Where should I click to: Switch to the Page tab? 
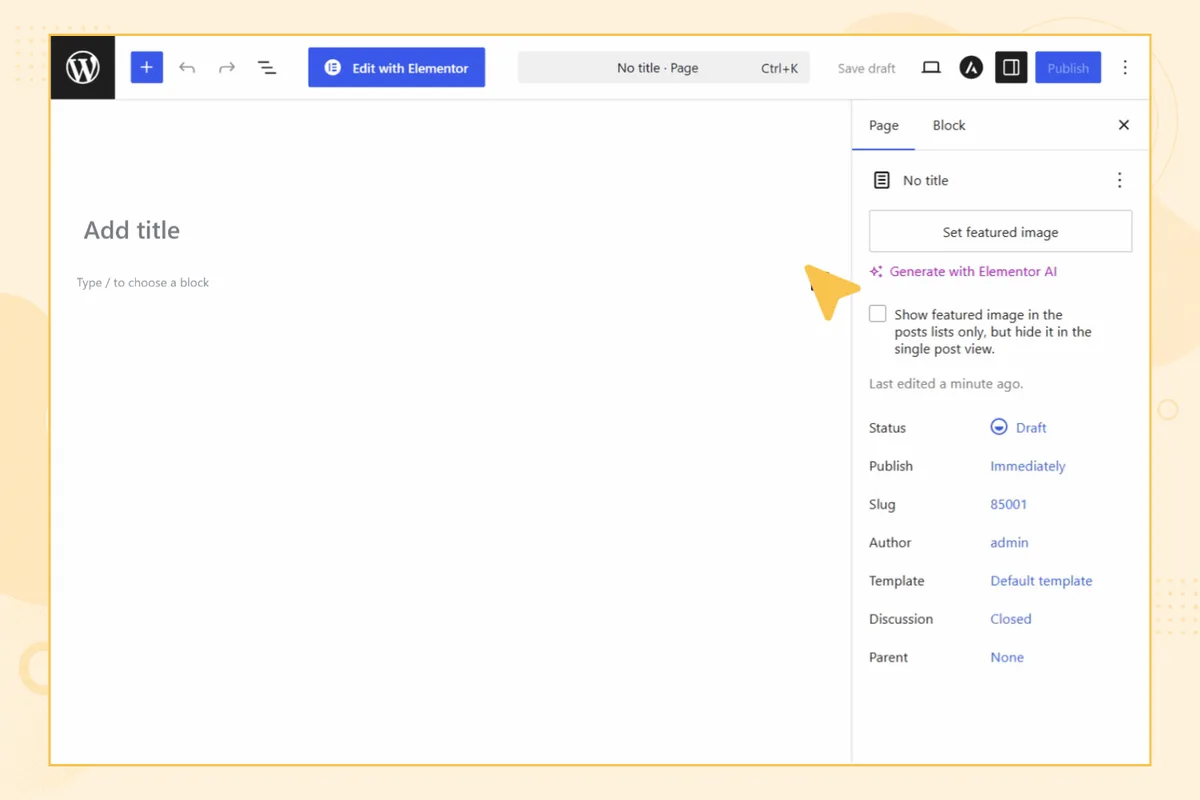pos(884,125)
